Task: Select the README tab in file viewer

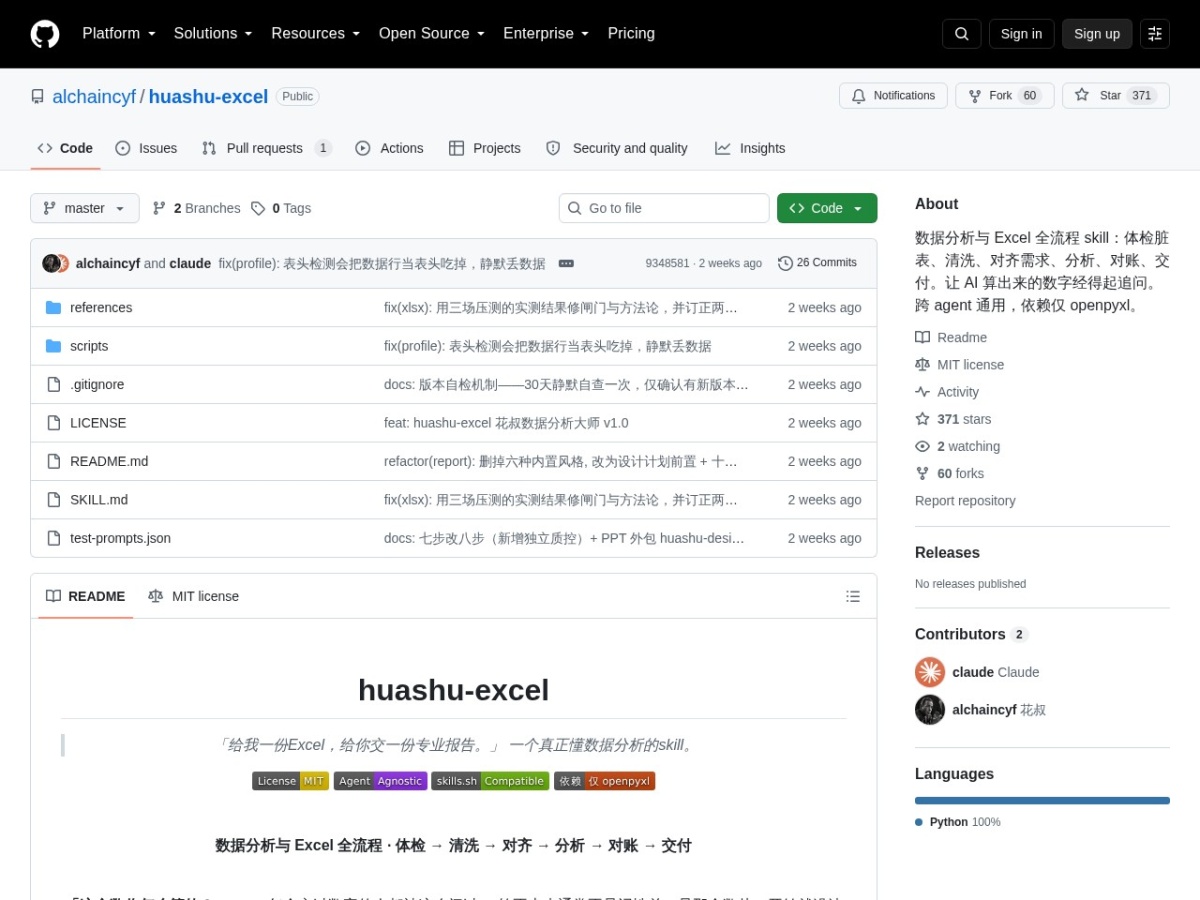Action: pyautogui.click(x=85, y=596)
